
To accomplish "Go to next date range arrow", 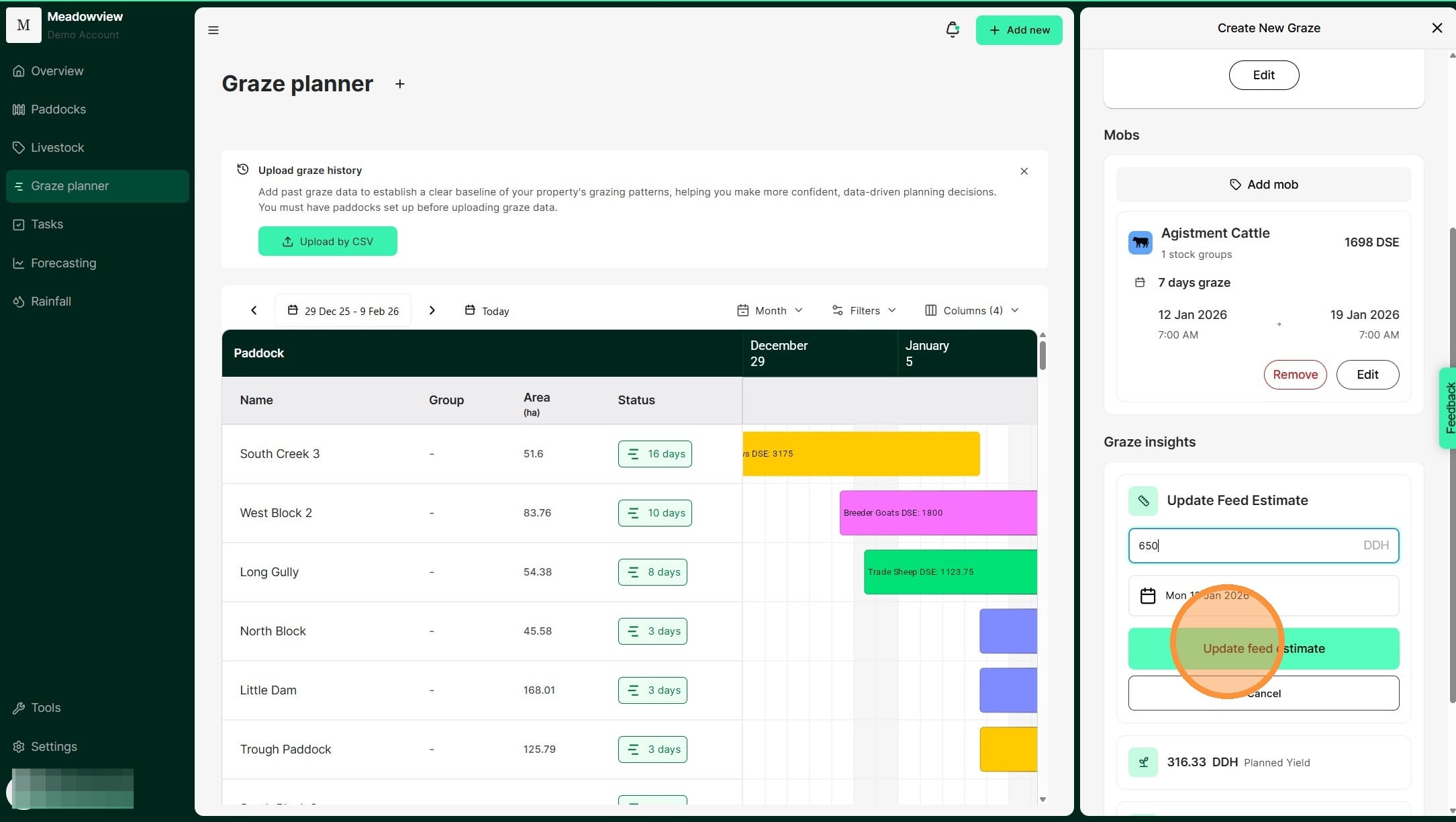I will pos(432,310).
